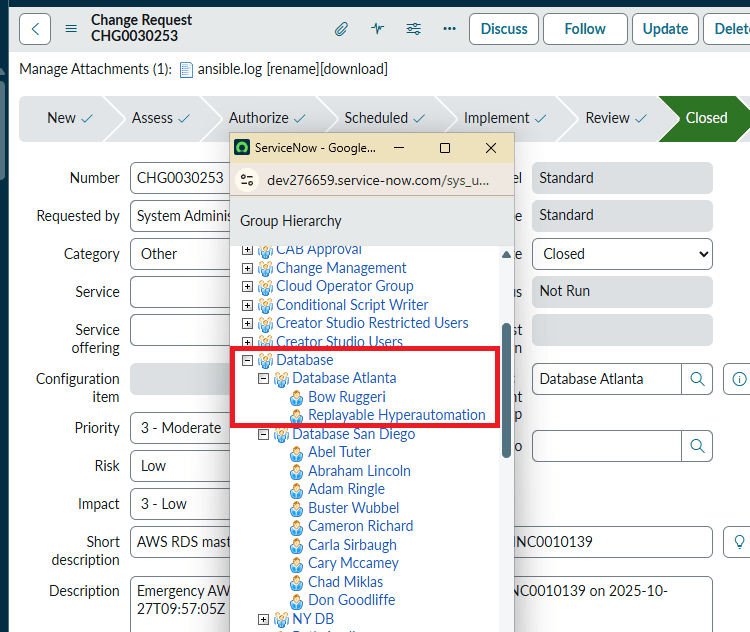
Task: Search the Database Atlanta lookup magnifier
Action: coord(697,379)
